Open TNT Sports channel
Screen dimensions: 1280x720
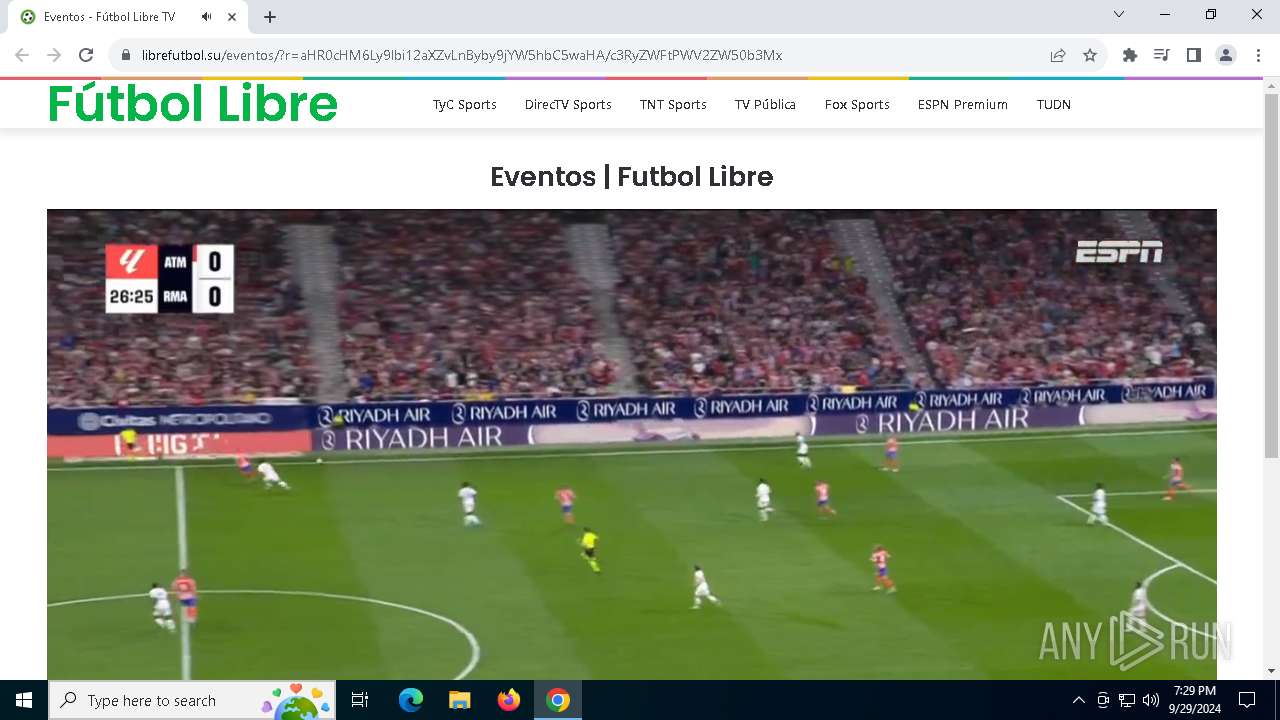[673, 104]
